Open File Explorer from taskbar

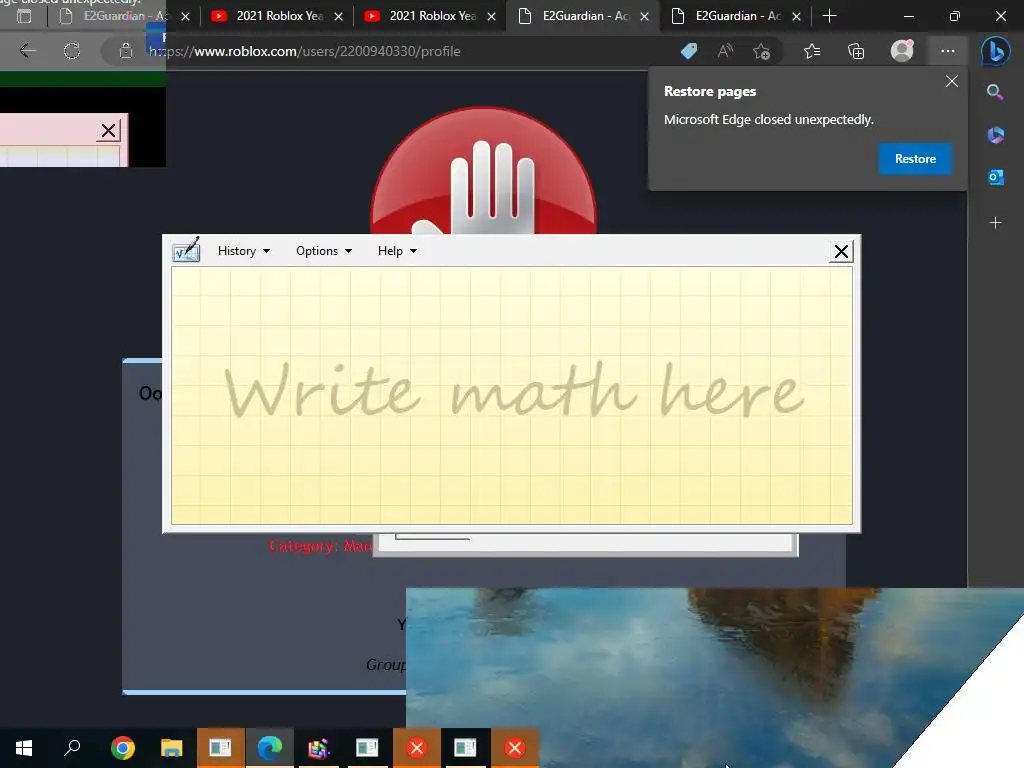coord(171,747)
